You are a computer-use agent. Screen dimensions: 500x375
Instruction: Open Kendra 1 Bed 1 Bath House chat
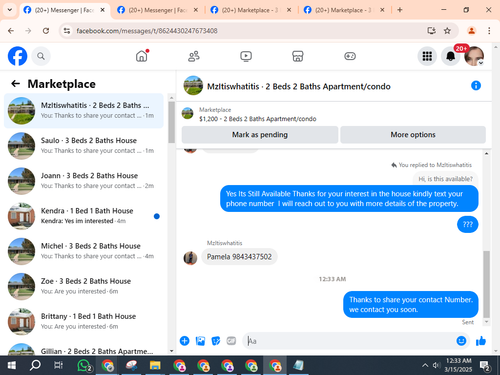pyautogui.click(x=84, y=216)
